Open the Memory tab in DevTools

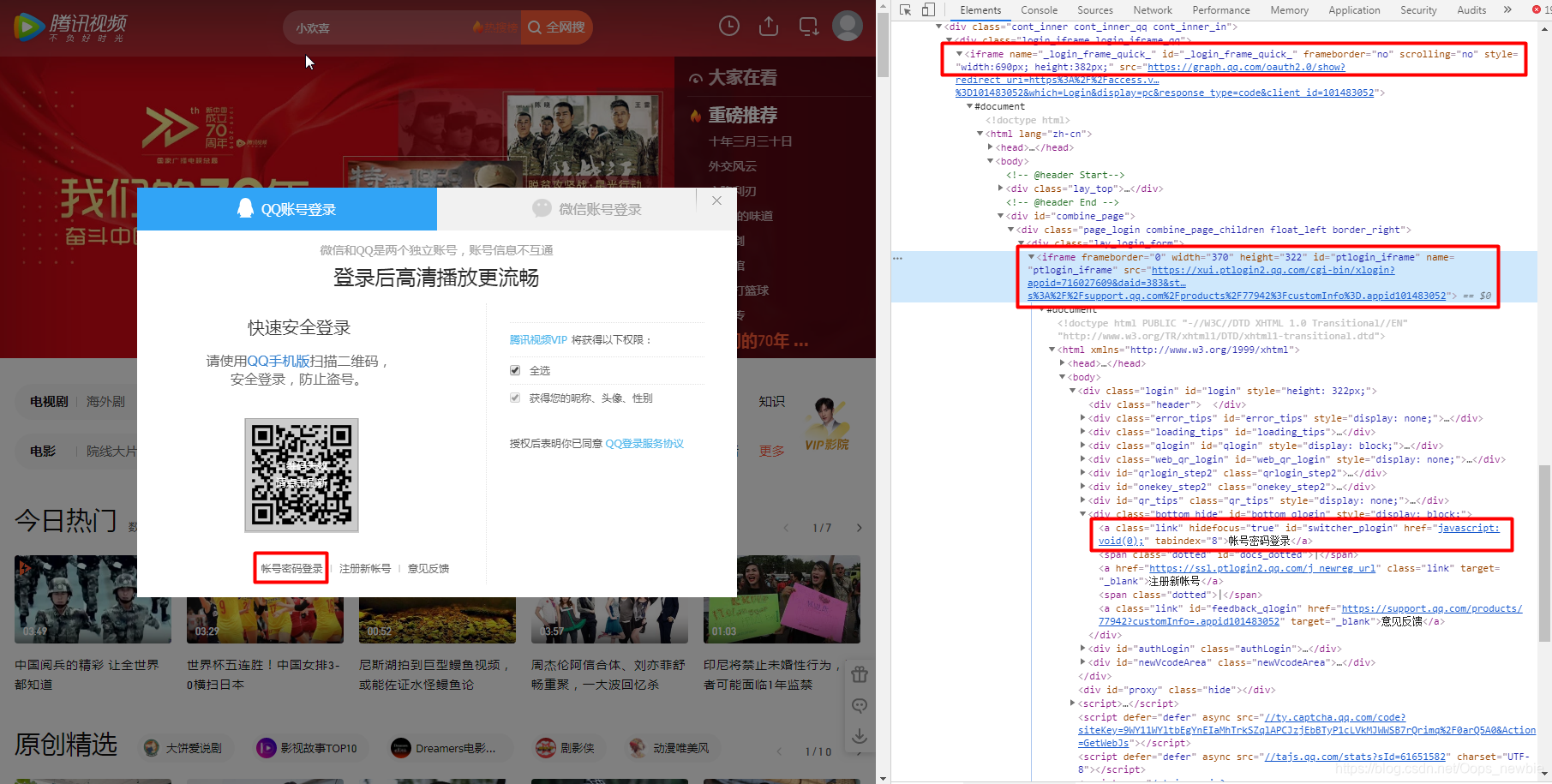point(1289,10)
